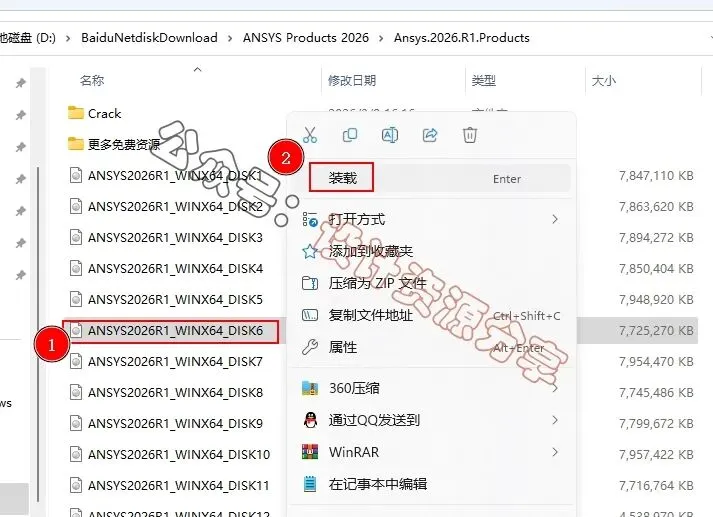The height and width of the screenshot is (517, 713).
Task: Click the QQ penguin icon
Action: coord(310,420)
